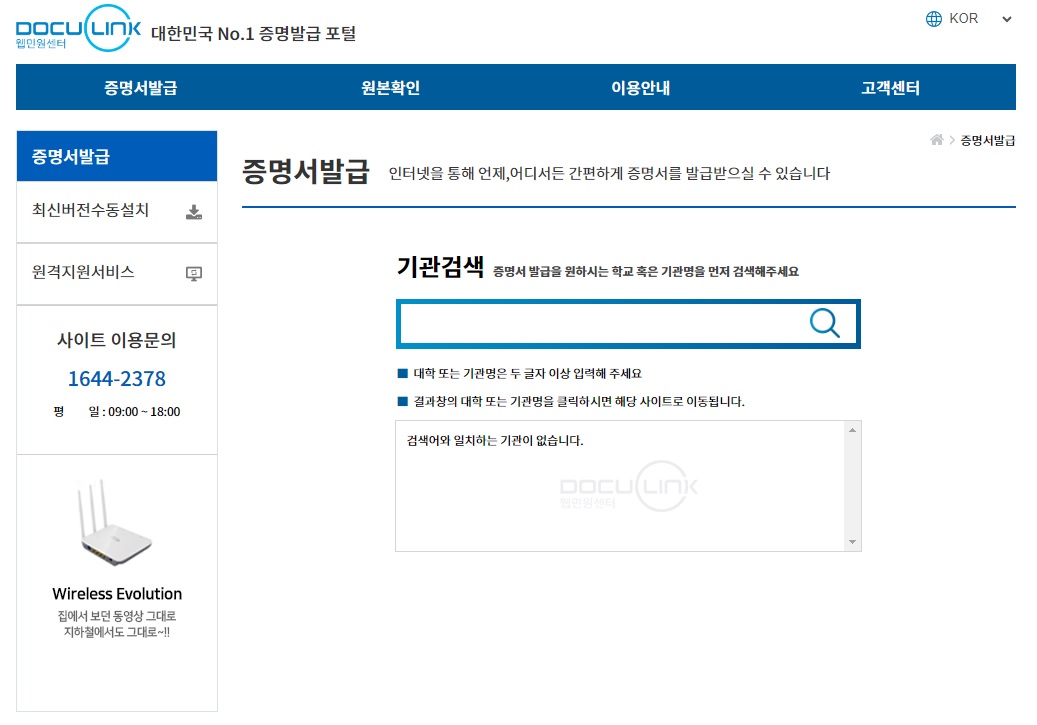This screenshot has height=725, width=1037.
Task: Open the 원본확인 menu
Action: pos(392,88)
